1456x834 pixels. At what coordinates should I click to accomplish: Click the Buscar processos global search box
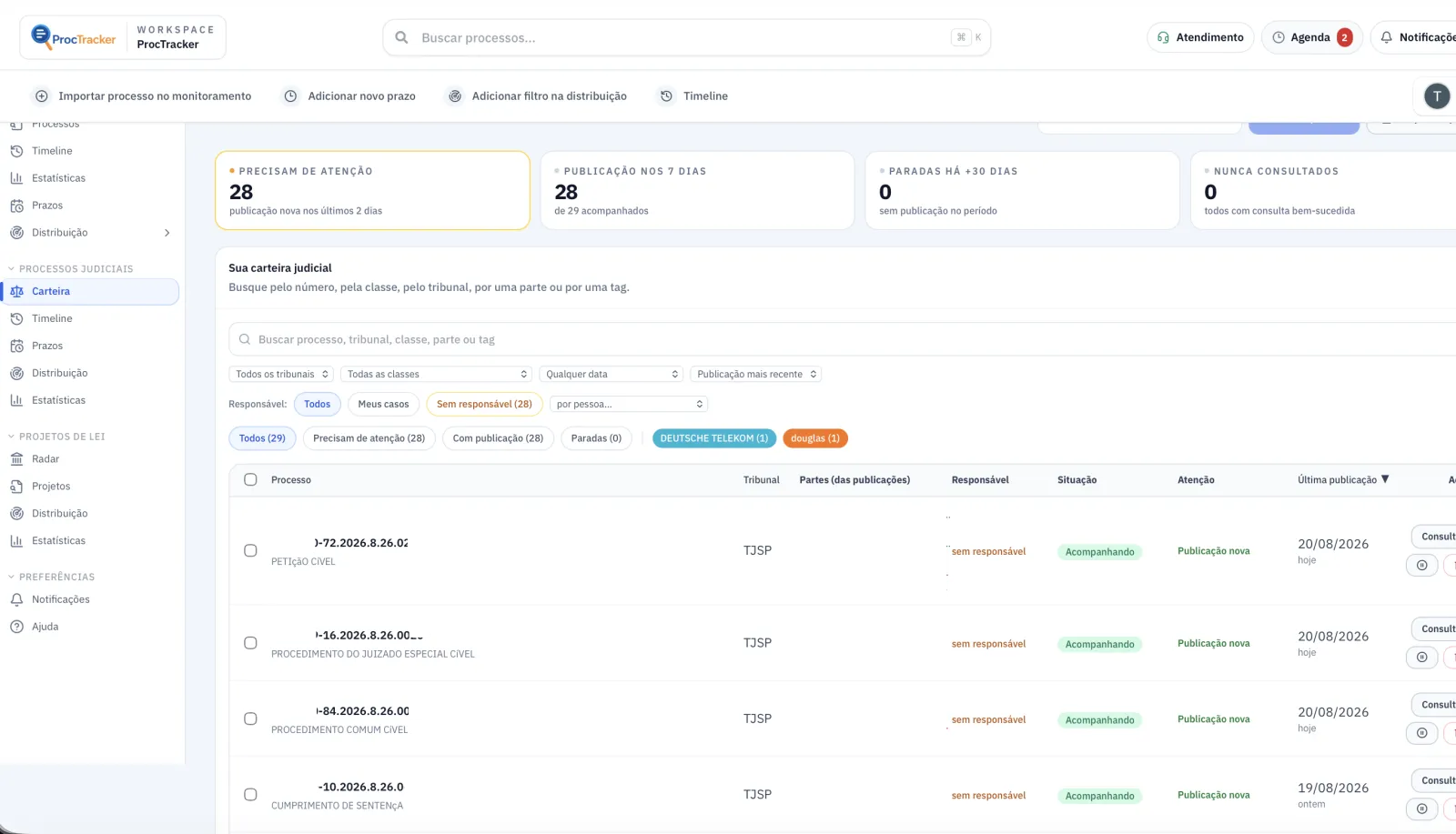[x=686, y=37]
